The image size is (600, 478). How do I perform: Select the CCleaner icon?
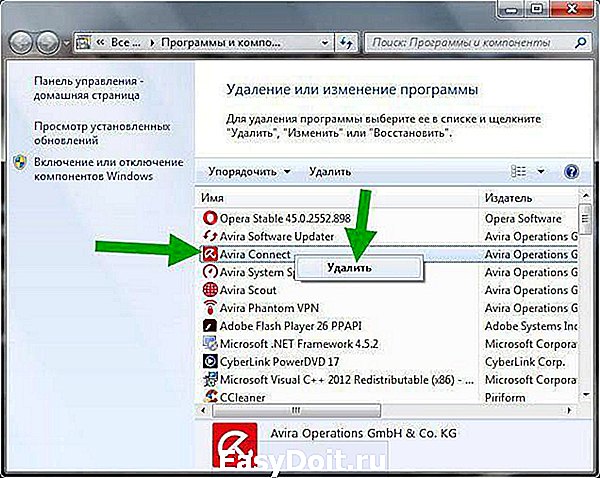210,396
